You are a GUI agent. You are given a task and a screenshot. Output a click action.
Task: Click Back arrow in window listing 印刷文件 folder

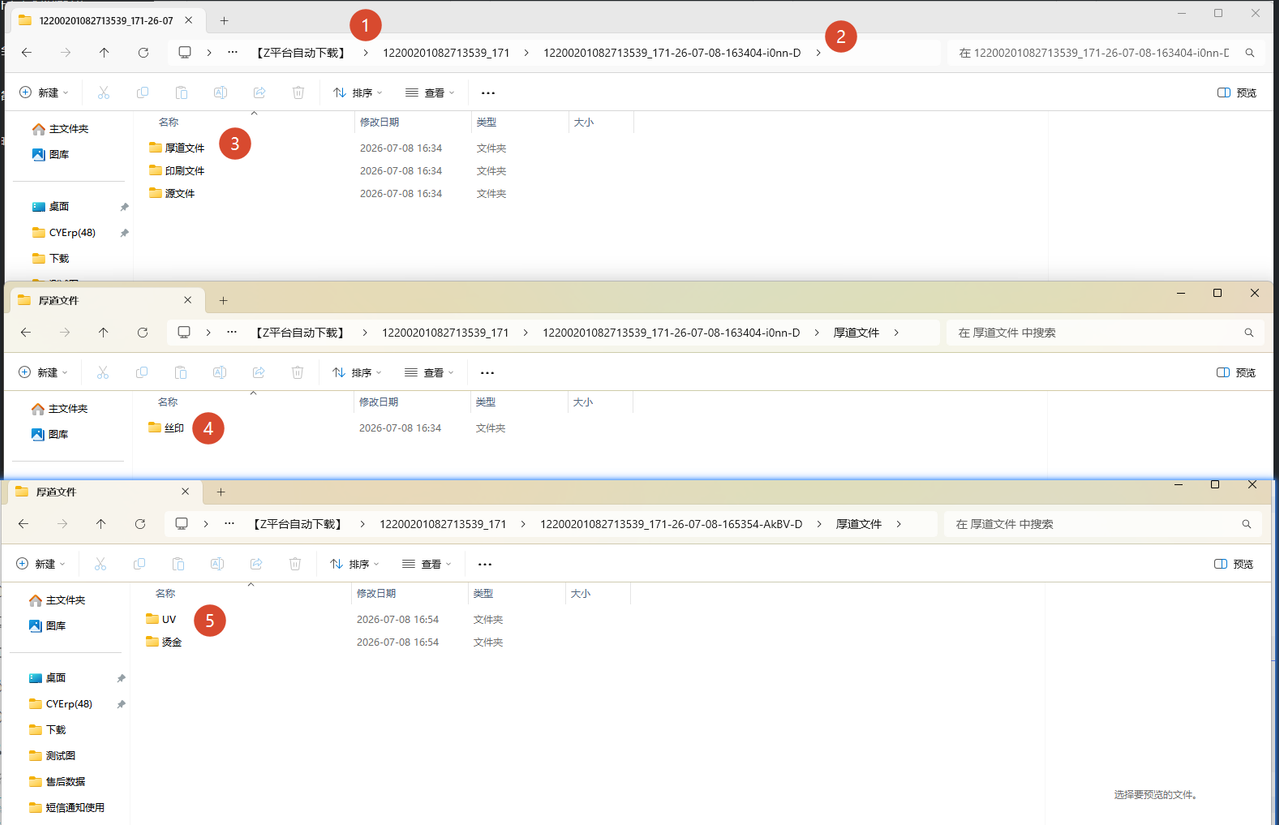tap(27, 52)
